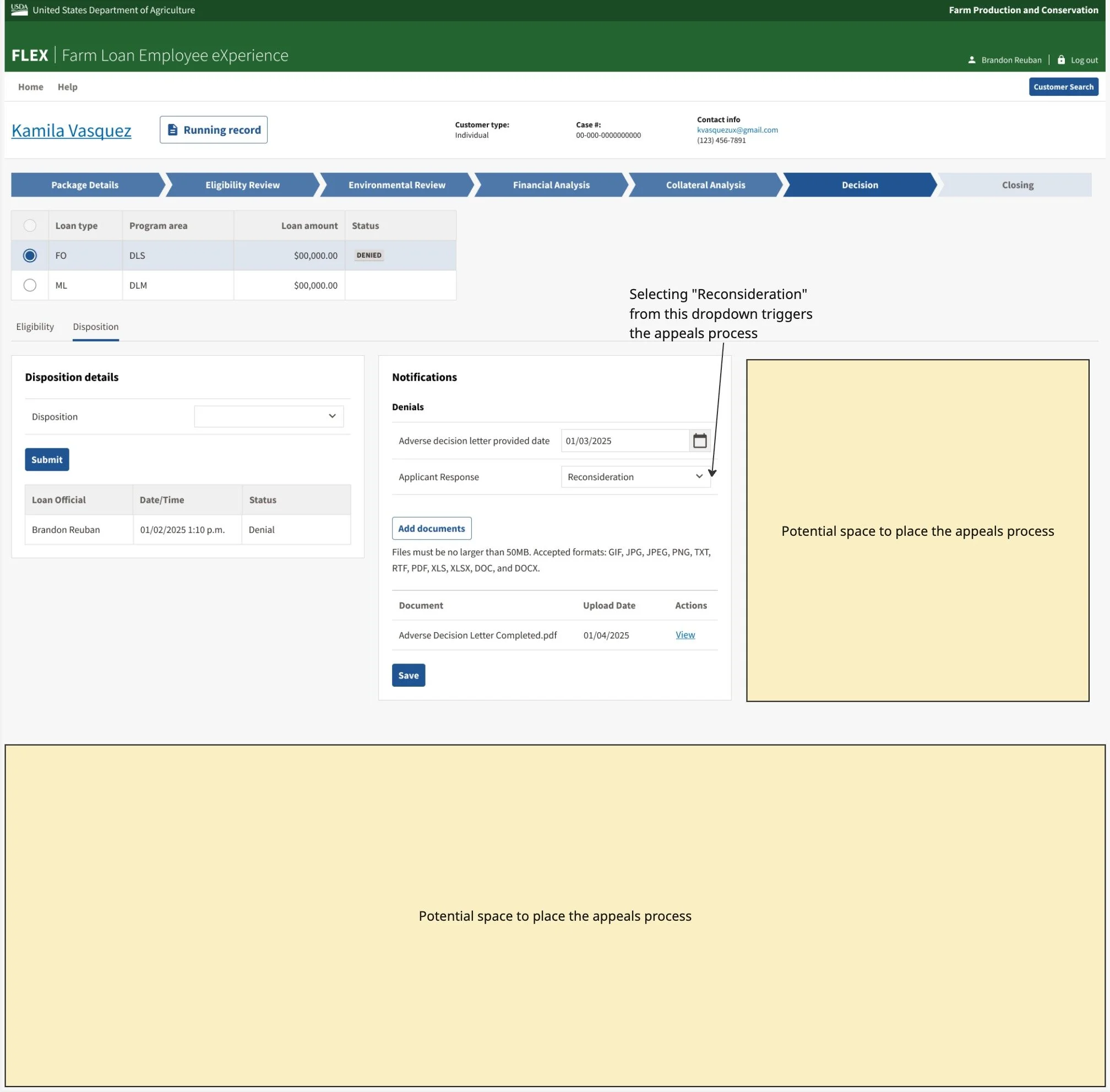The image size is (1110, 1092).
Task: Select the ML loan radio button
Action: click(x=30, y=285)
